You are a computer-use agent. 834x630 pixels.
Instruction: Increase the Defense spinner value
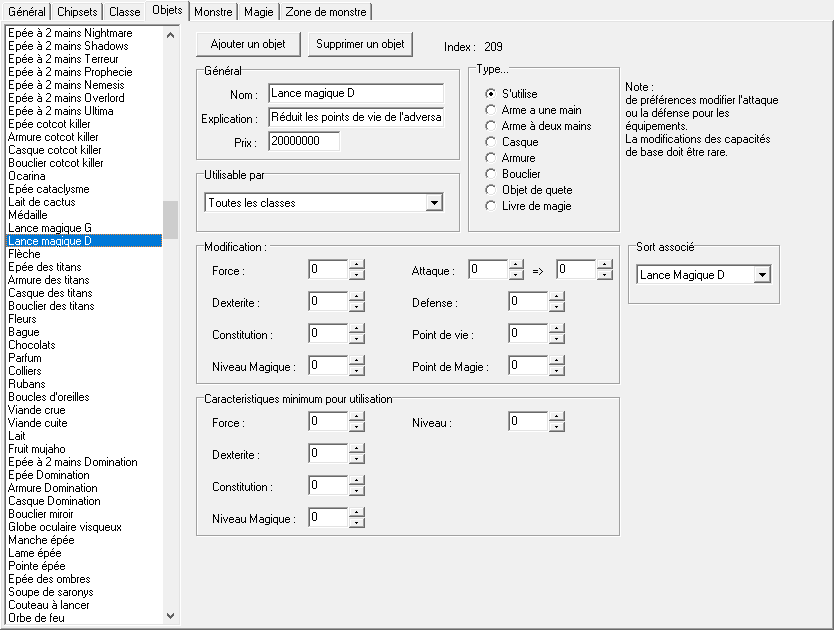557,297
